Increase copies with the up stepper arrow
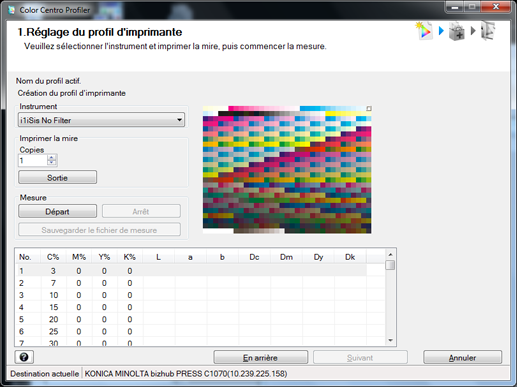The image size is (517, 387). click(52, 157)
